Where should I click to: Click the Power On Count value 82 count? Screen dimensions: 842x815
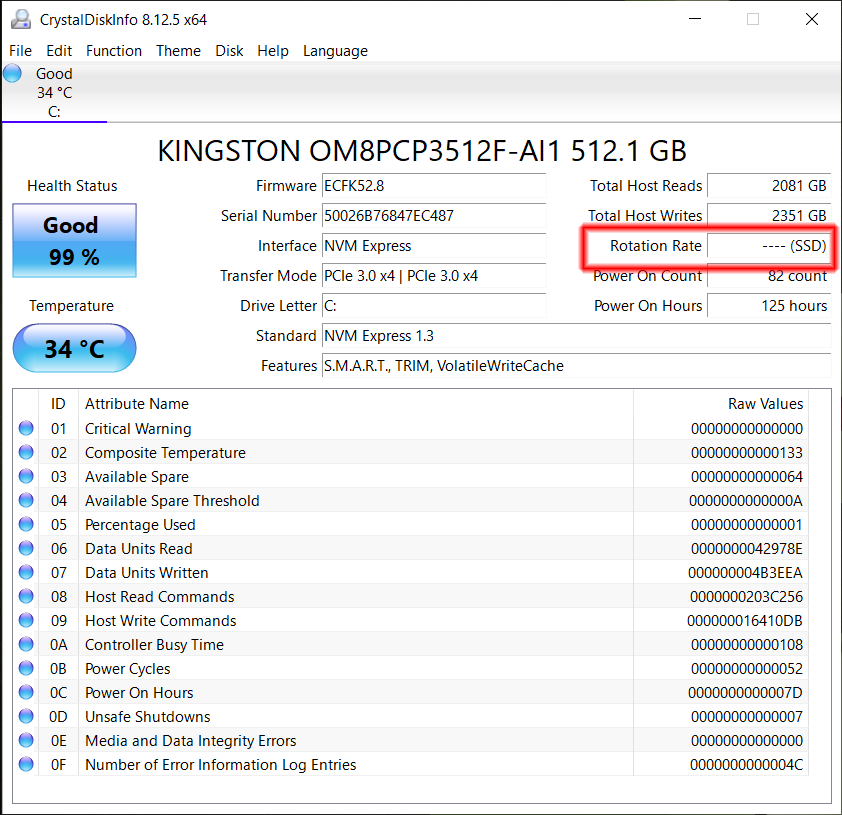coord(769,276)
